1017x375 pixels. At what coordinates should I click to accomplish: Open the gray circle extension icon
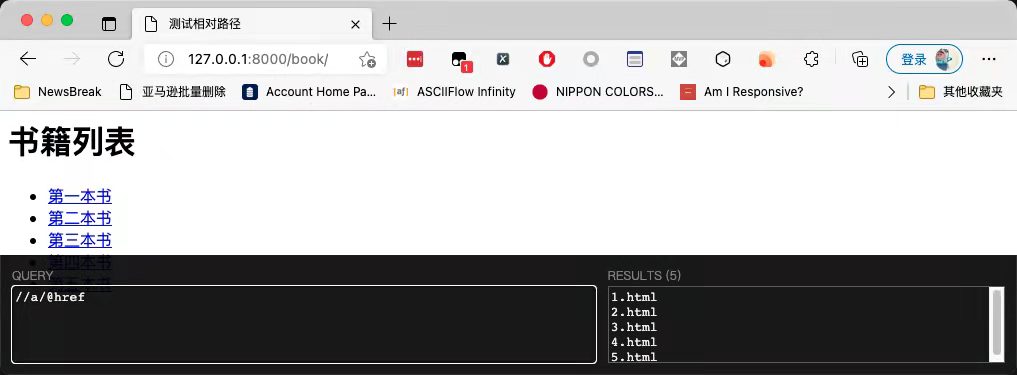coord(591,59)
